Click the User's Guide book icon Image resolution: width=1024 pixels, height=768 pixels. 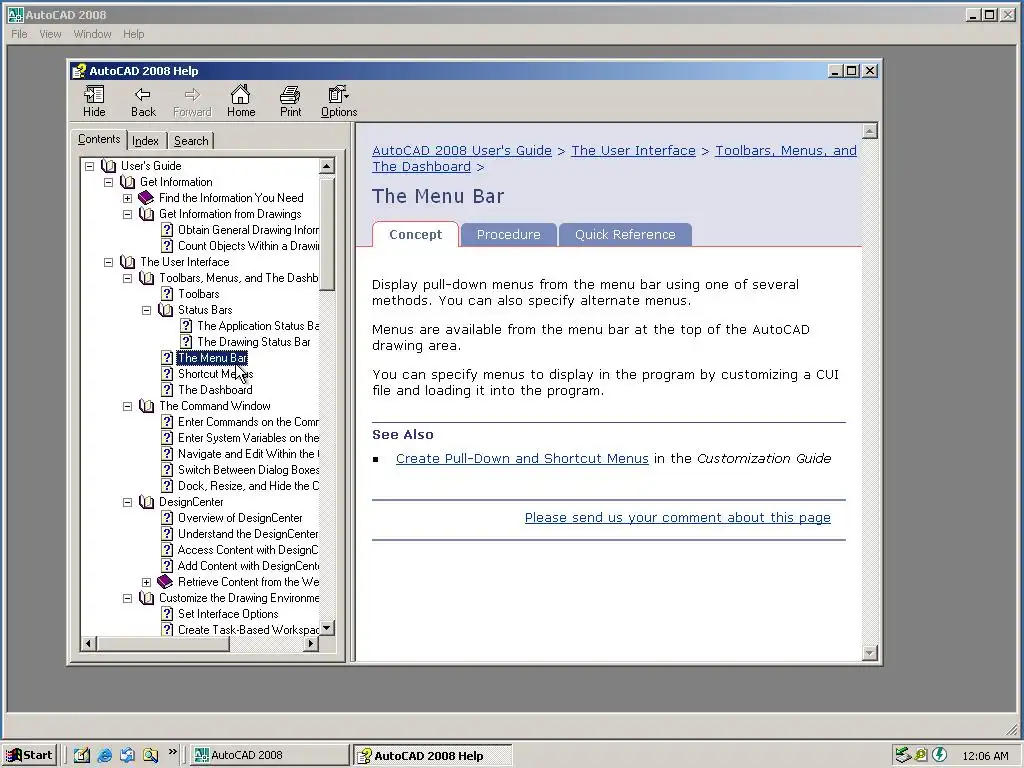pos(108,166)
